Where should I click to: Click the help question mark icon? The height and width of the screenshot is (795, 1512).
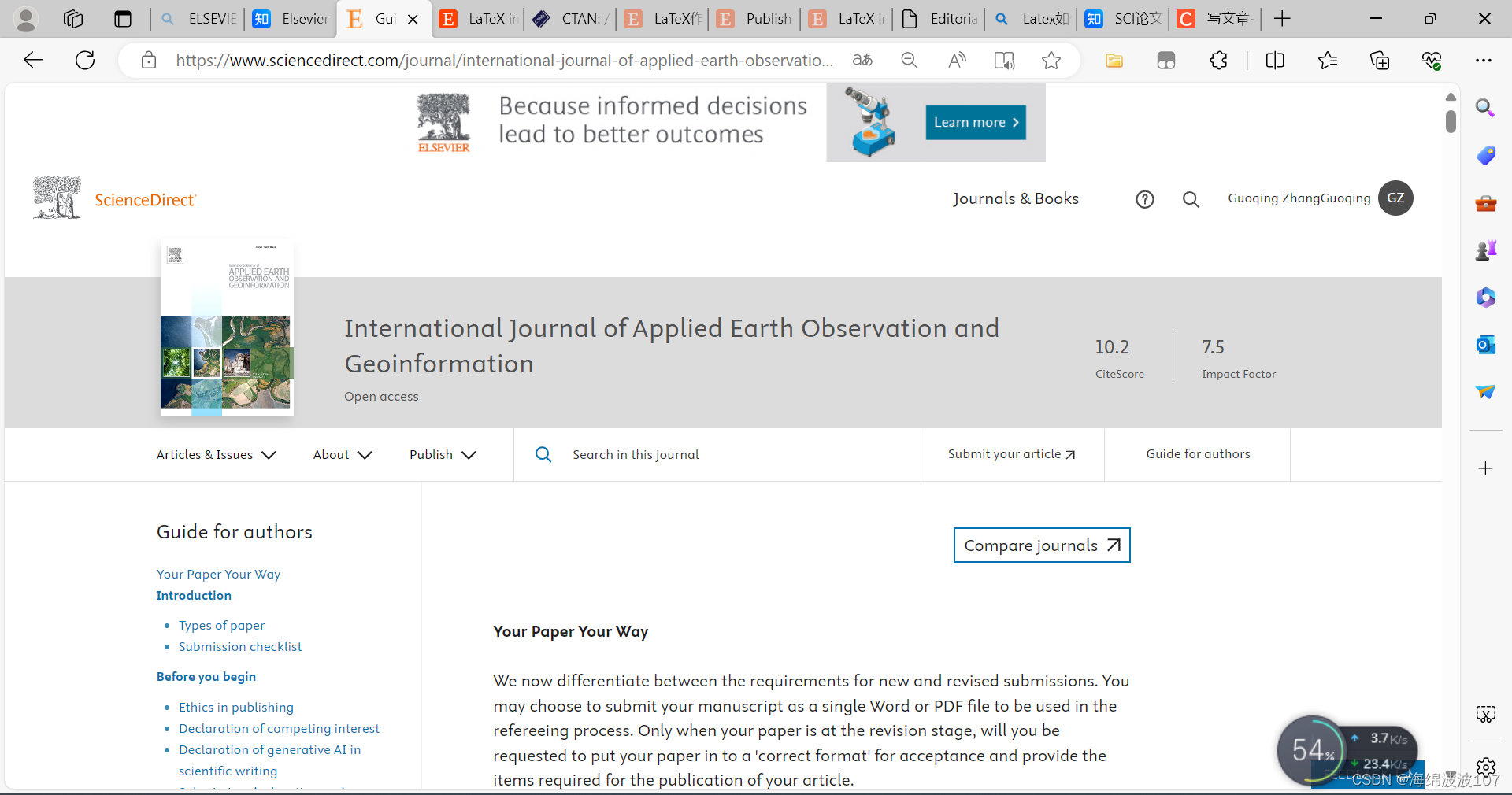[x=1144, y=199]
